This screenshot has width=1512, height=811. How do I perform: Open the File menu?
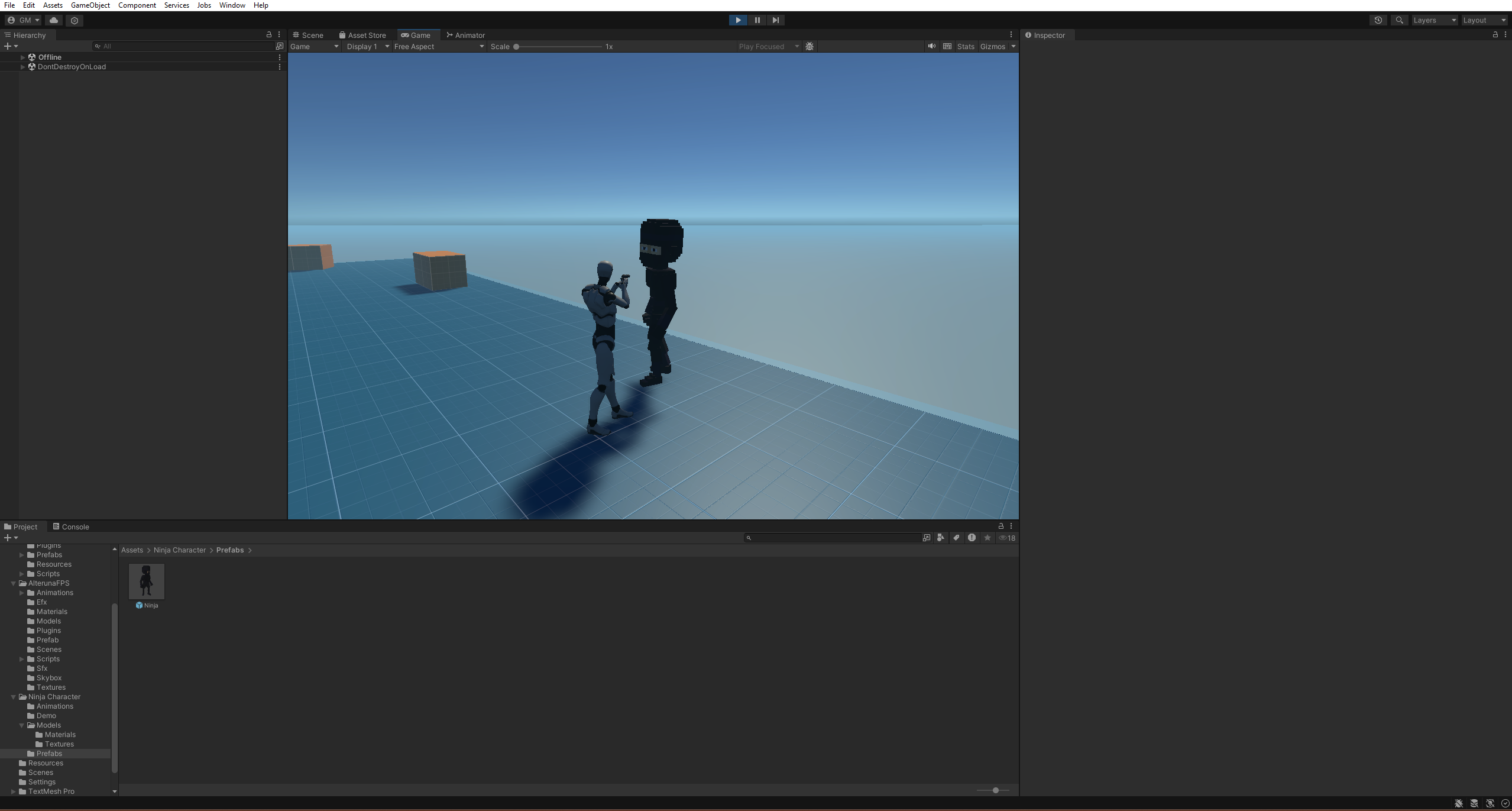click(x=9, y=5)
